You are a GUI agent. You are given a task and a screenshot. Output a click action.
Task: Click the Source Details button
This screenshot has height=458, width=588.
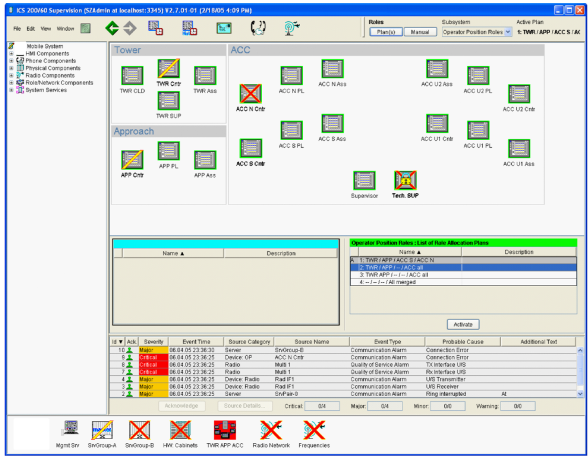[x=244, y=406]
